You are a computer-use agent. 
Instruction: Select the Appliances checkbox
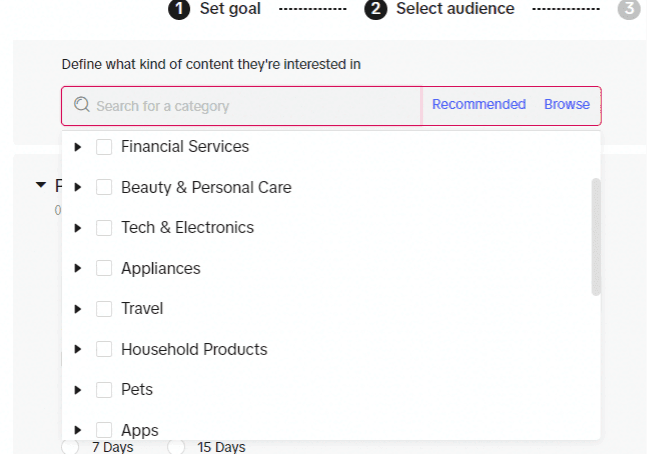[x=104, y=268]
